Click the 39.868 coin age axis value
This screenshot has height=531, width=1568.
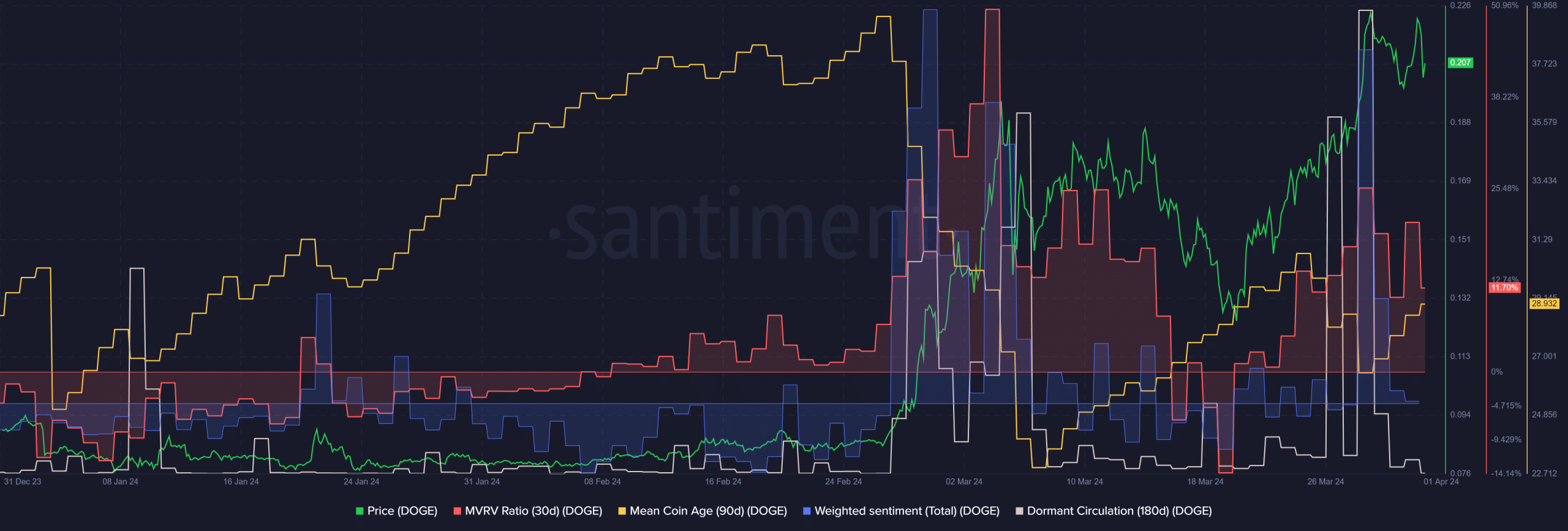(1544, 6)
